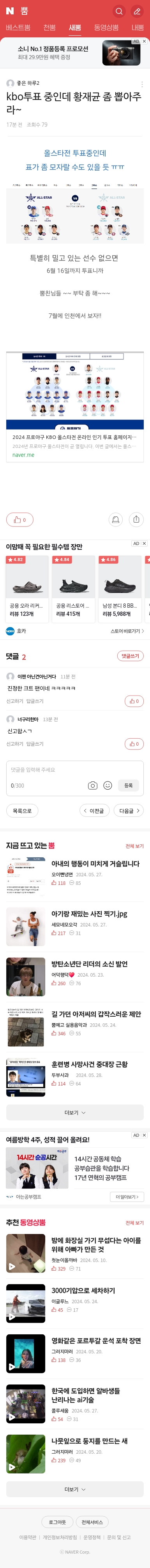Focus the comment input field

point(75,769)
